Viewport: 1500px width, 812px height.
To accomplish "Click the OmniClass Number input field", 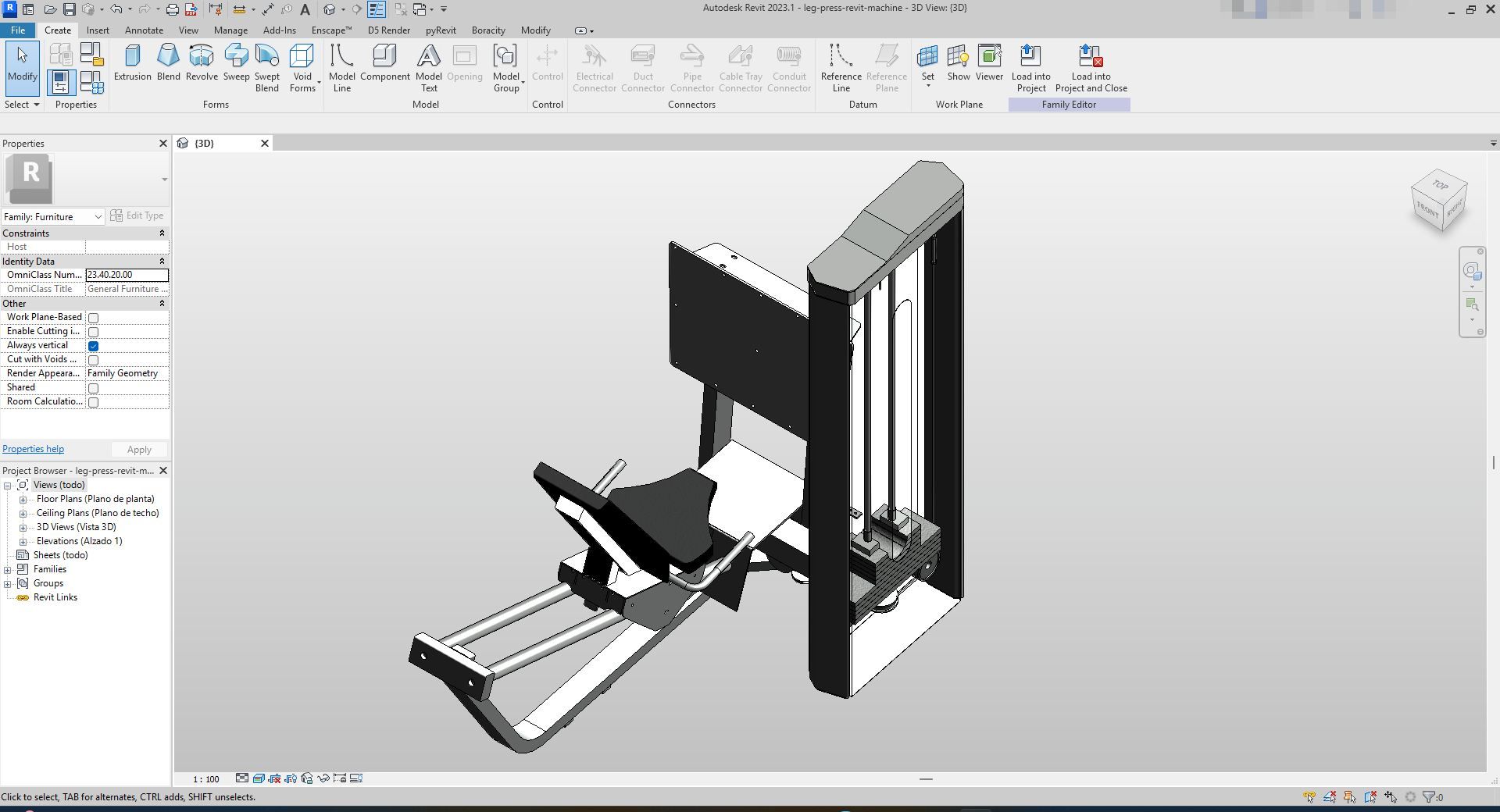I will (127, 275).
